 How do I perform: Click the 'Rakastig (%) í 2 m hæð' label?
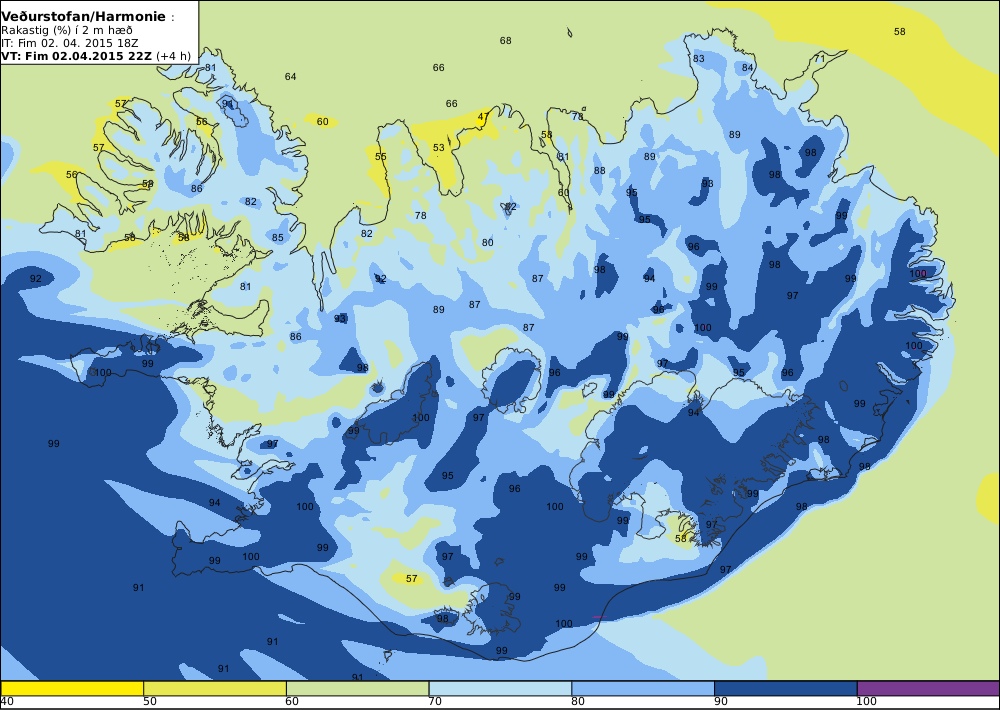[67, 30]
